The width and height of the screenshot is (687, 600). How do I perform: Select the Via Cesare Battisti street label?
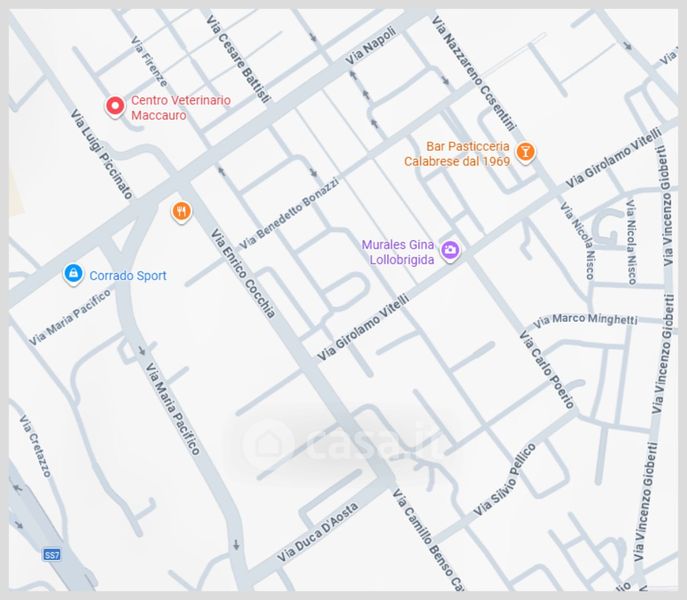[238, 59]
